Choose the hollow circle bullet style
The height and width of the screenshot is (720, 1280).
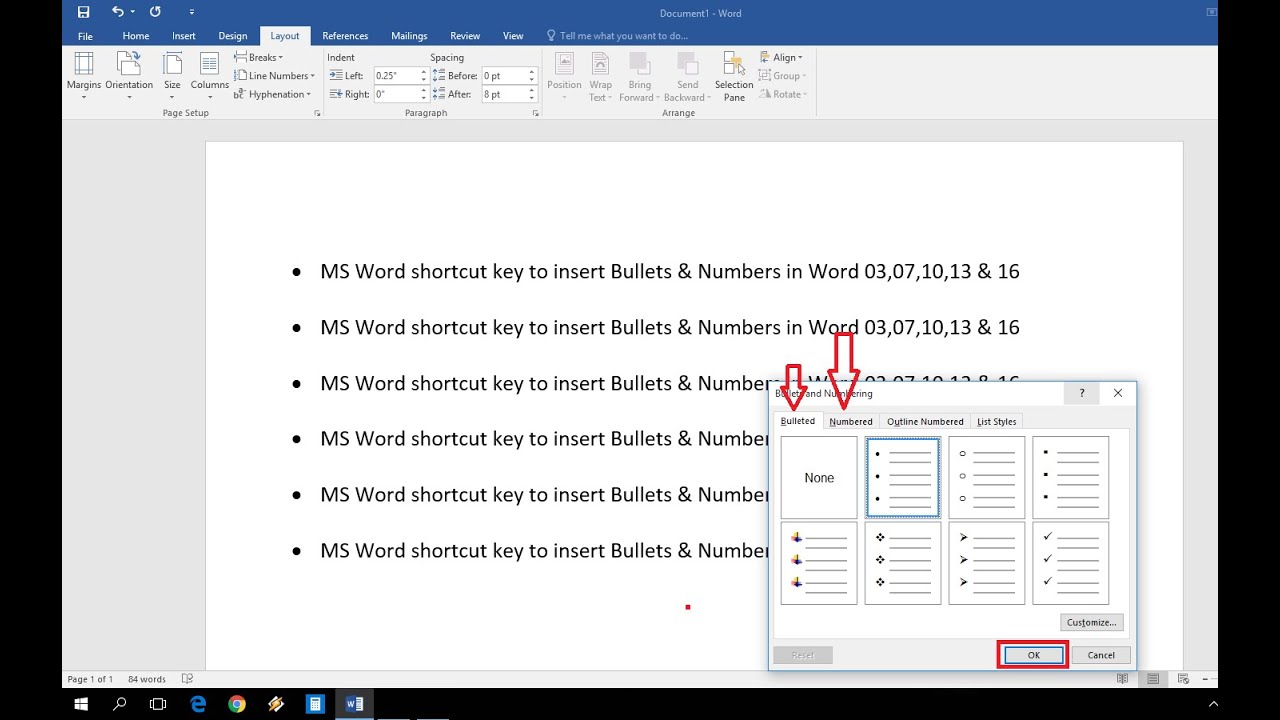pyautogui.click(x=986, y=477)
